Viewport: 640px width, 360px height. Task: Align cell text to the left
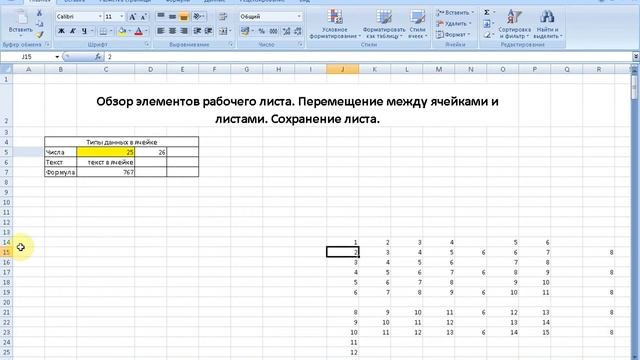coord(161,31)
